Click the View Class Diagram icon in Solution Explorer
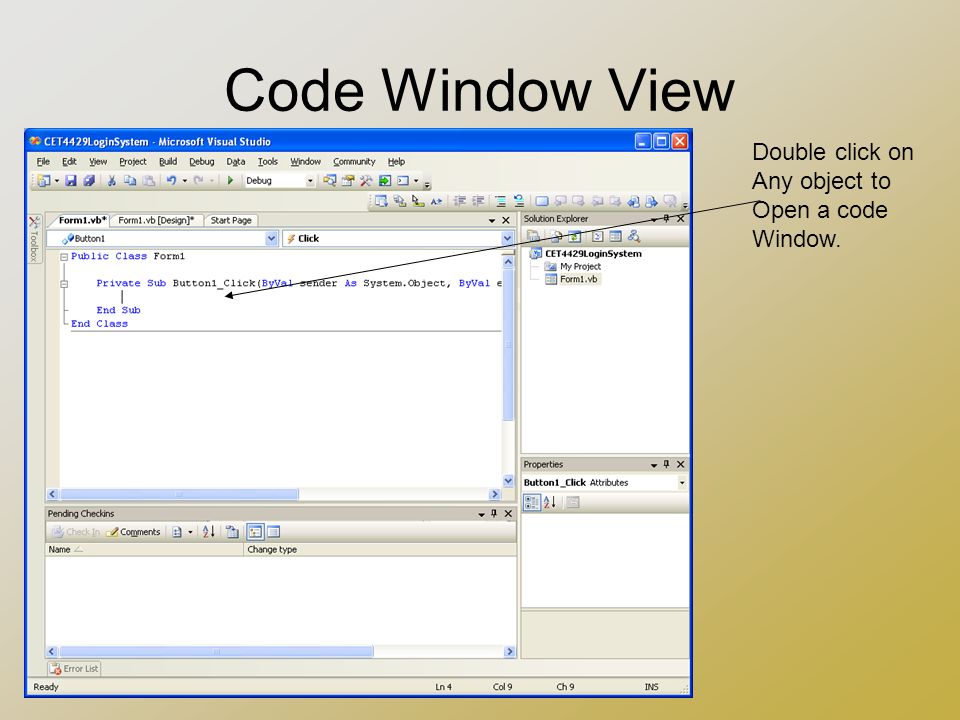 (634, 236)
